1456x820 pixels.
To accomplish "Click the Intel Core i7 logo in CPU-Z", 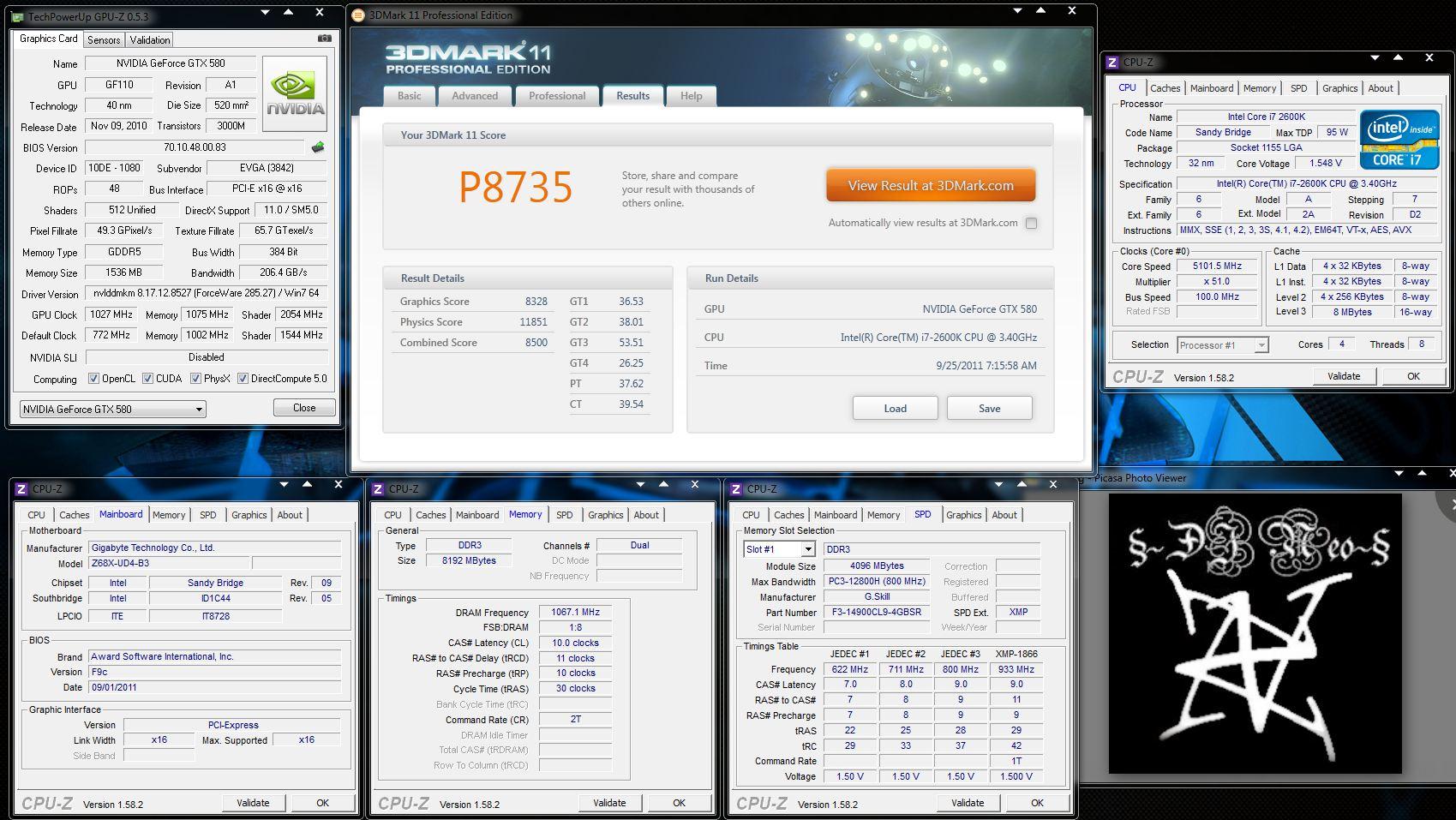I will coord(1399,140).
